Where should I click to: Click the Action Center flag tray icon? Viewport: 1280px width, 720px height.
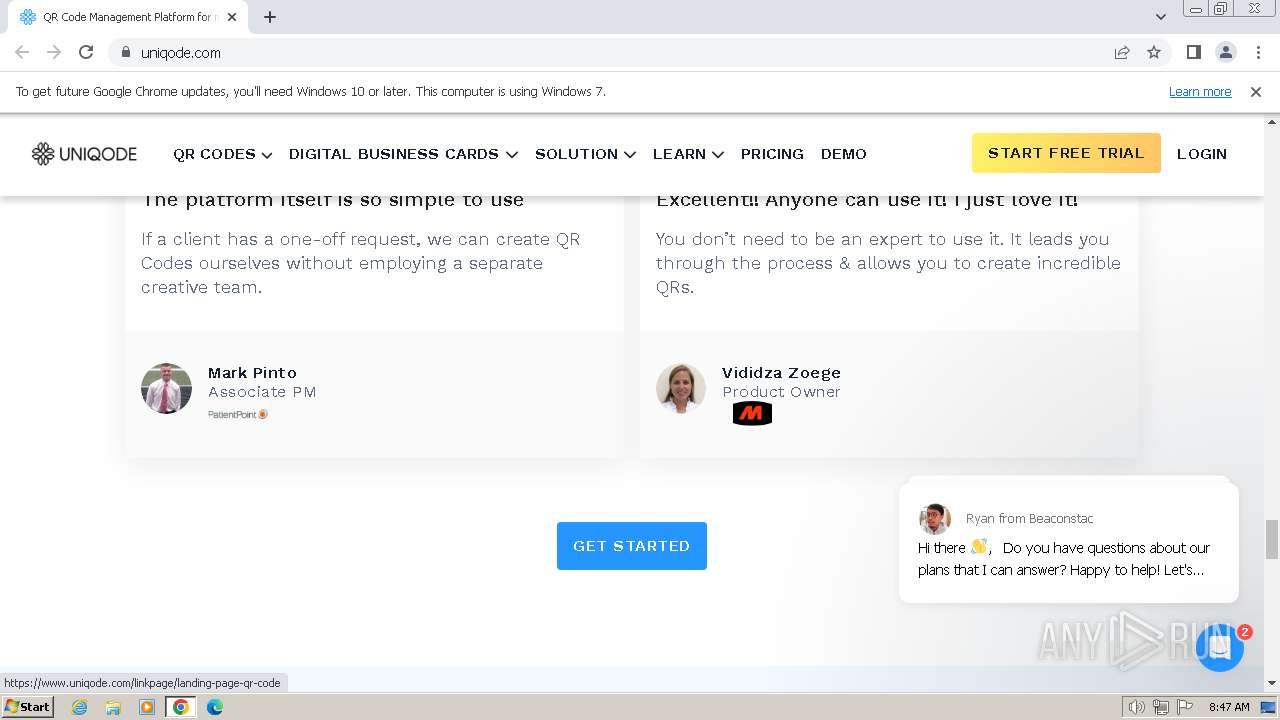pyautogui.click(x=1185, y=707)
